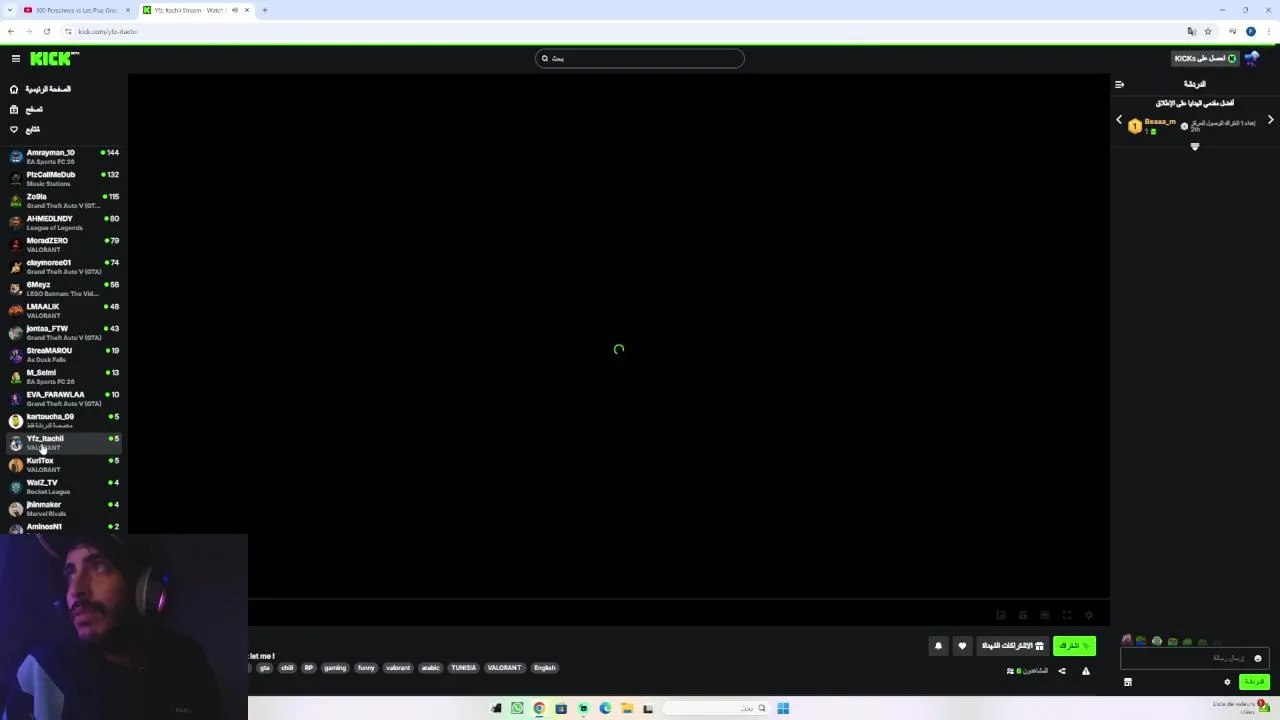The width and height of the screenshot is (1280, 720).
Task: Open claymoree01 channel from sidebar
Action: (64, 267)
